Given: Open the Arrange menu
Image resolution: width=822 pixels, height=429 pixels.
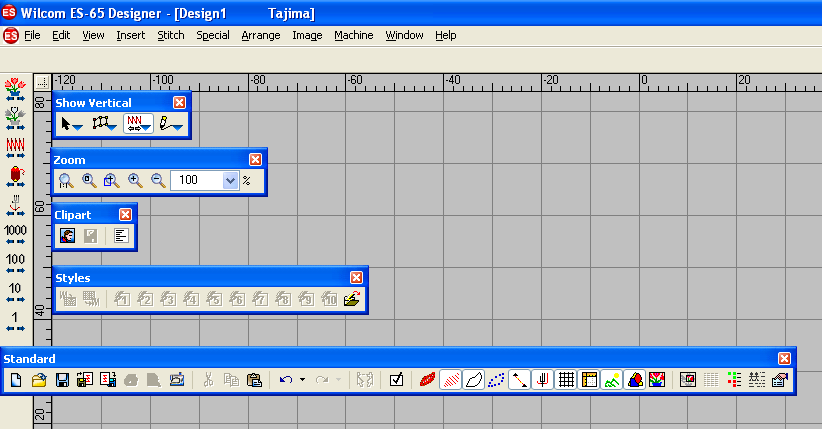Looking at the screenshot, I should (261, 35).
